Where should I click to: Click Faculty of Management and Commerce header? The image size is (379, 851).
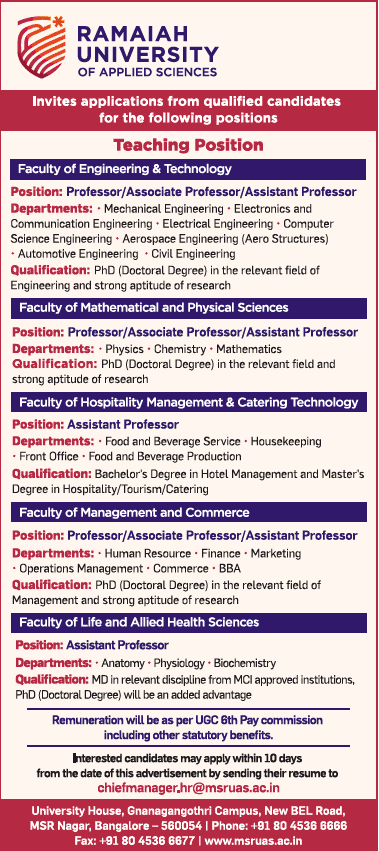click(x=188, y=512)
